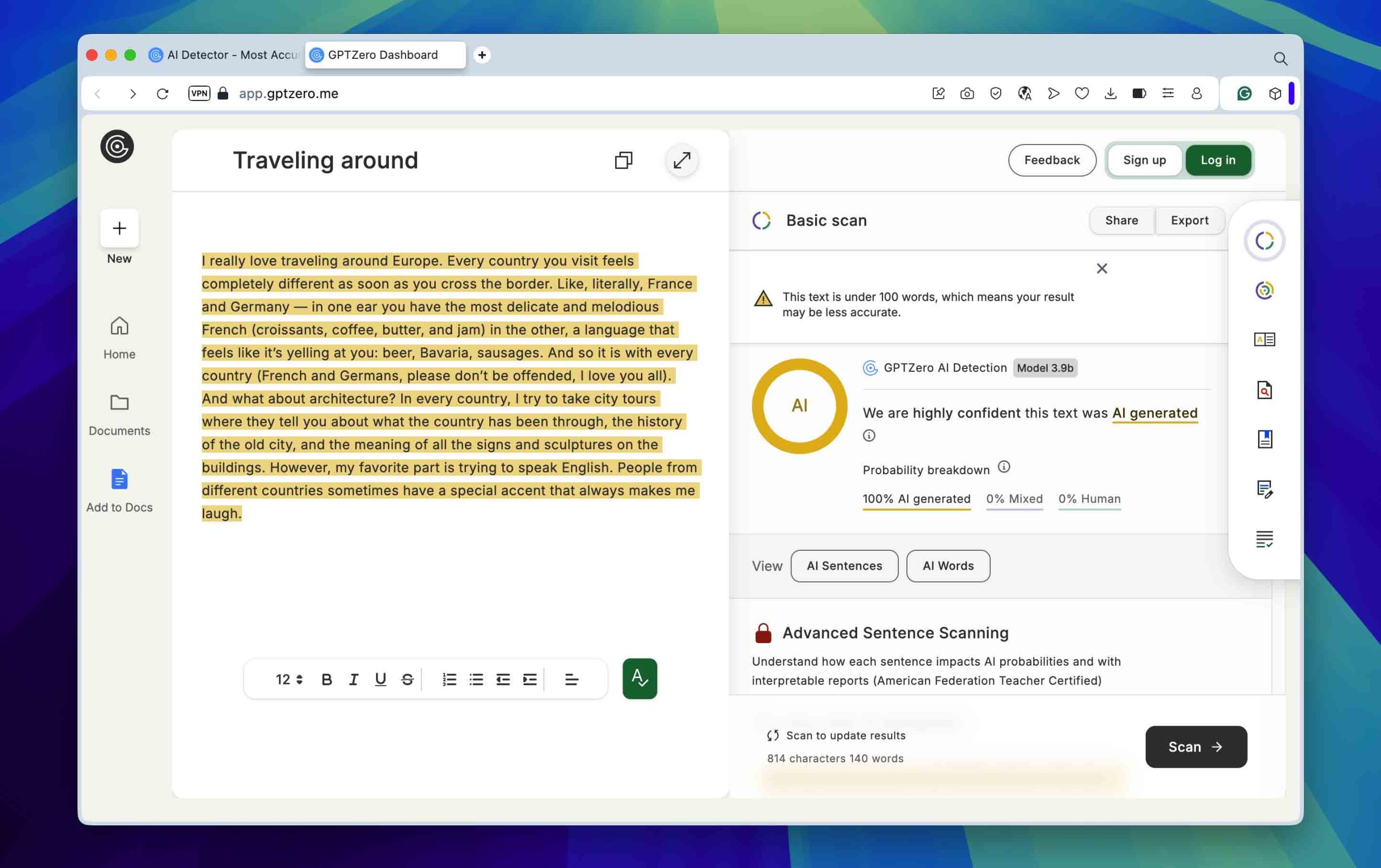
Task: Go forward in browser history
Action: click(x=133, y=93)
